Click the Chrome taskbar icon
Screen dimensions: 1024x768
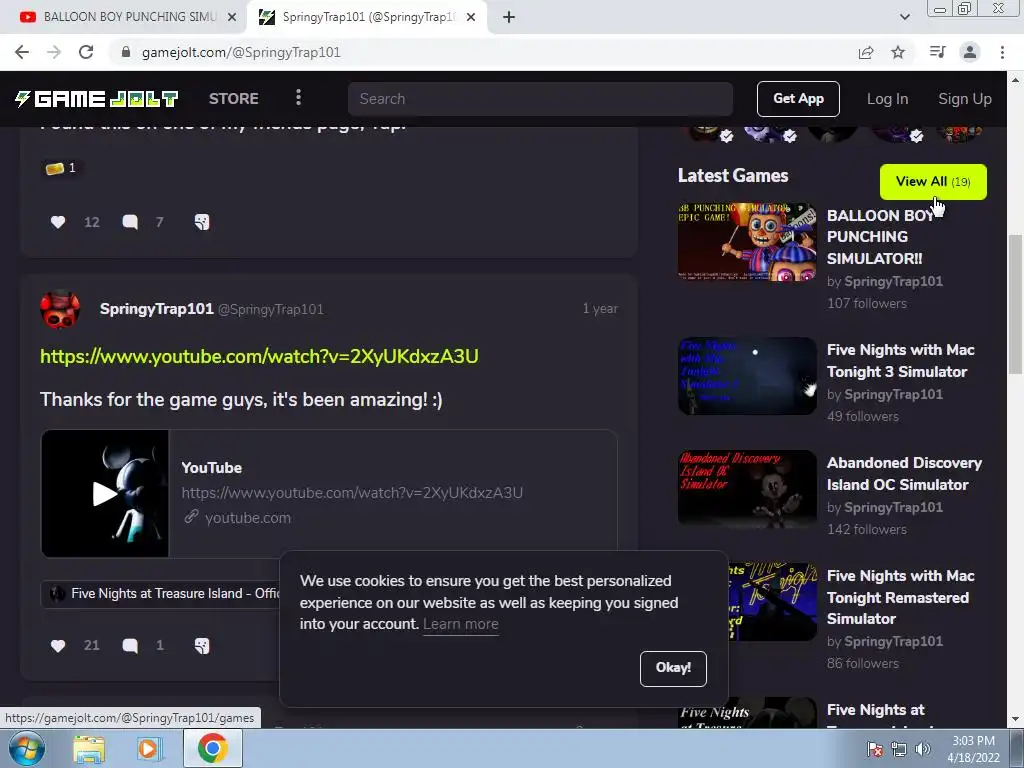(x=212, y=749)
